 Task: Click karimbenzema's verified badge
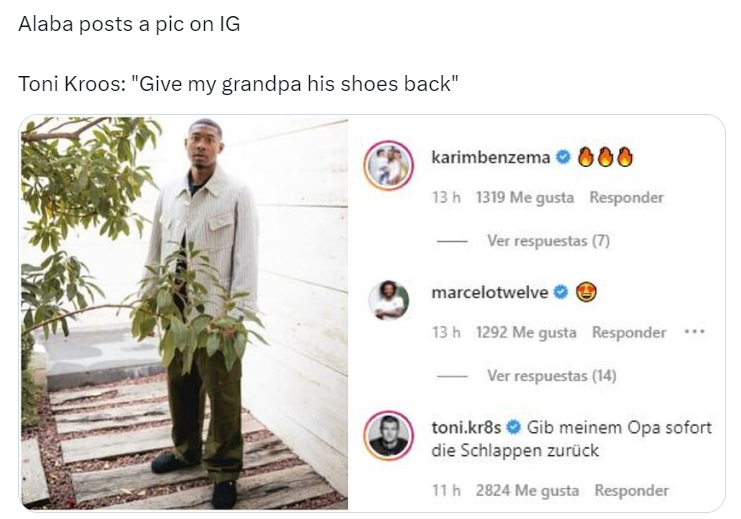point(562,157)
